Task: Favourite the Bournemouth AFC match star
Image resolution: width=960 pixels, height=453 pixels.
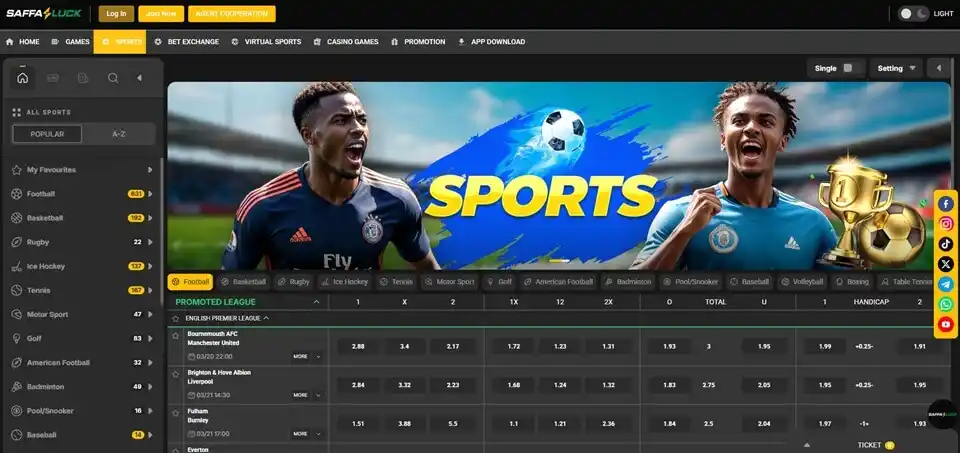Action: pos(176,336)
